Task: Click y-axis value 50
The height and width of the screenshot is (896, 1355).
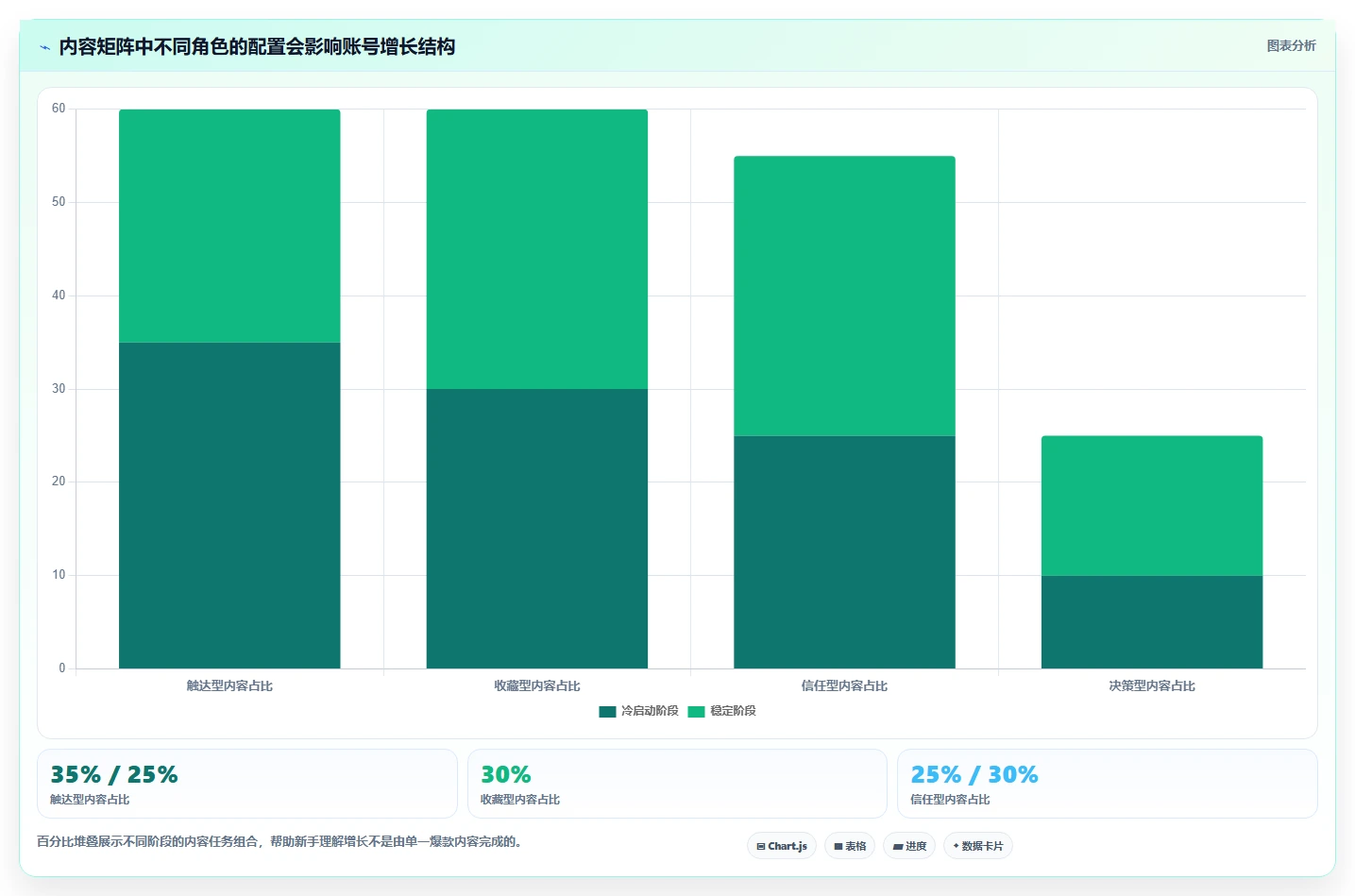Action: click(59, 202)
